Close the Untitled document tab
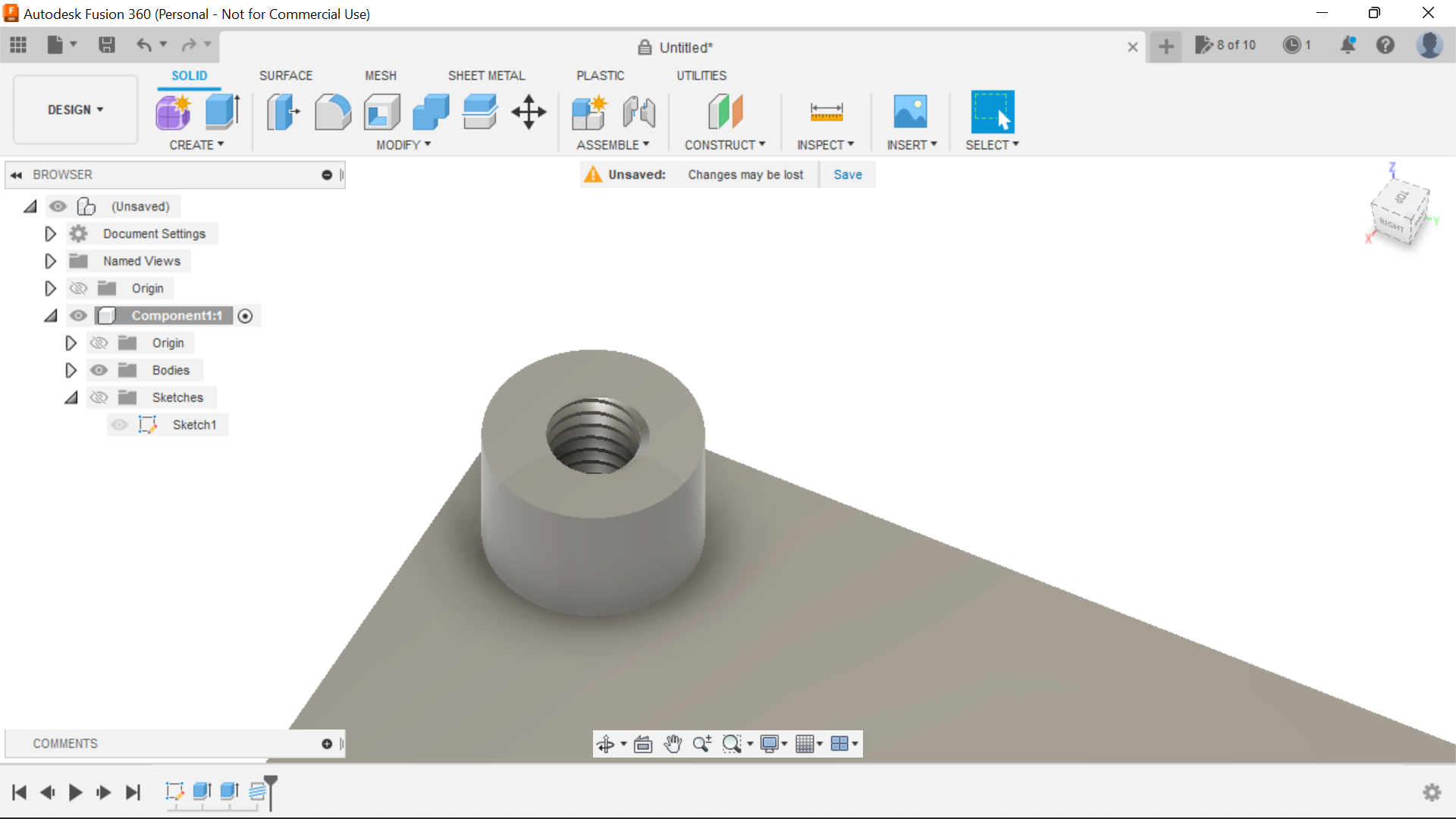Screen dimensions: 1456x819 point(1132,47)
